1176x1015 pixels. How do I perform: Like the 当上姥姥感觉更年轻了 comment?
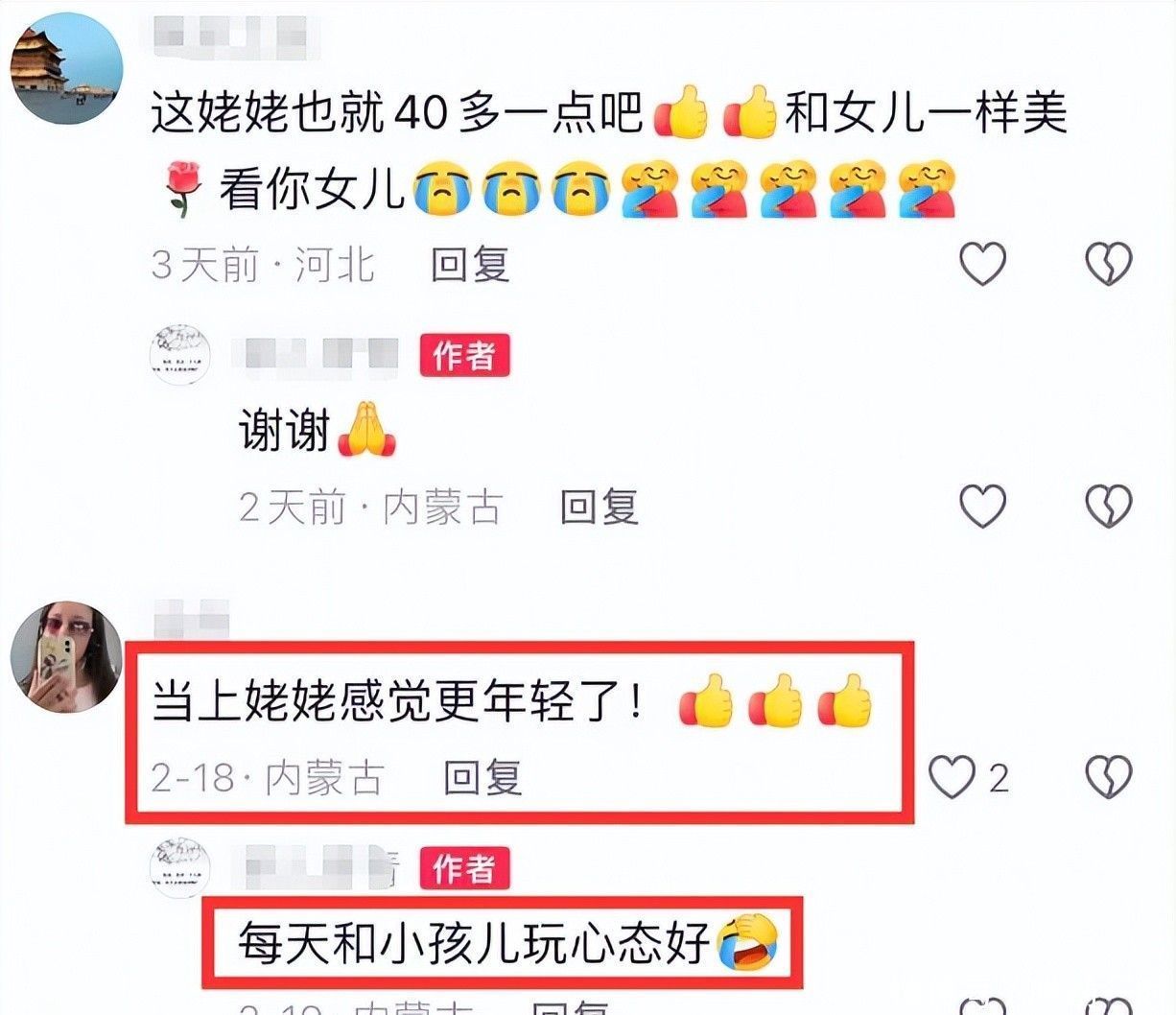pos(952,778)
